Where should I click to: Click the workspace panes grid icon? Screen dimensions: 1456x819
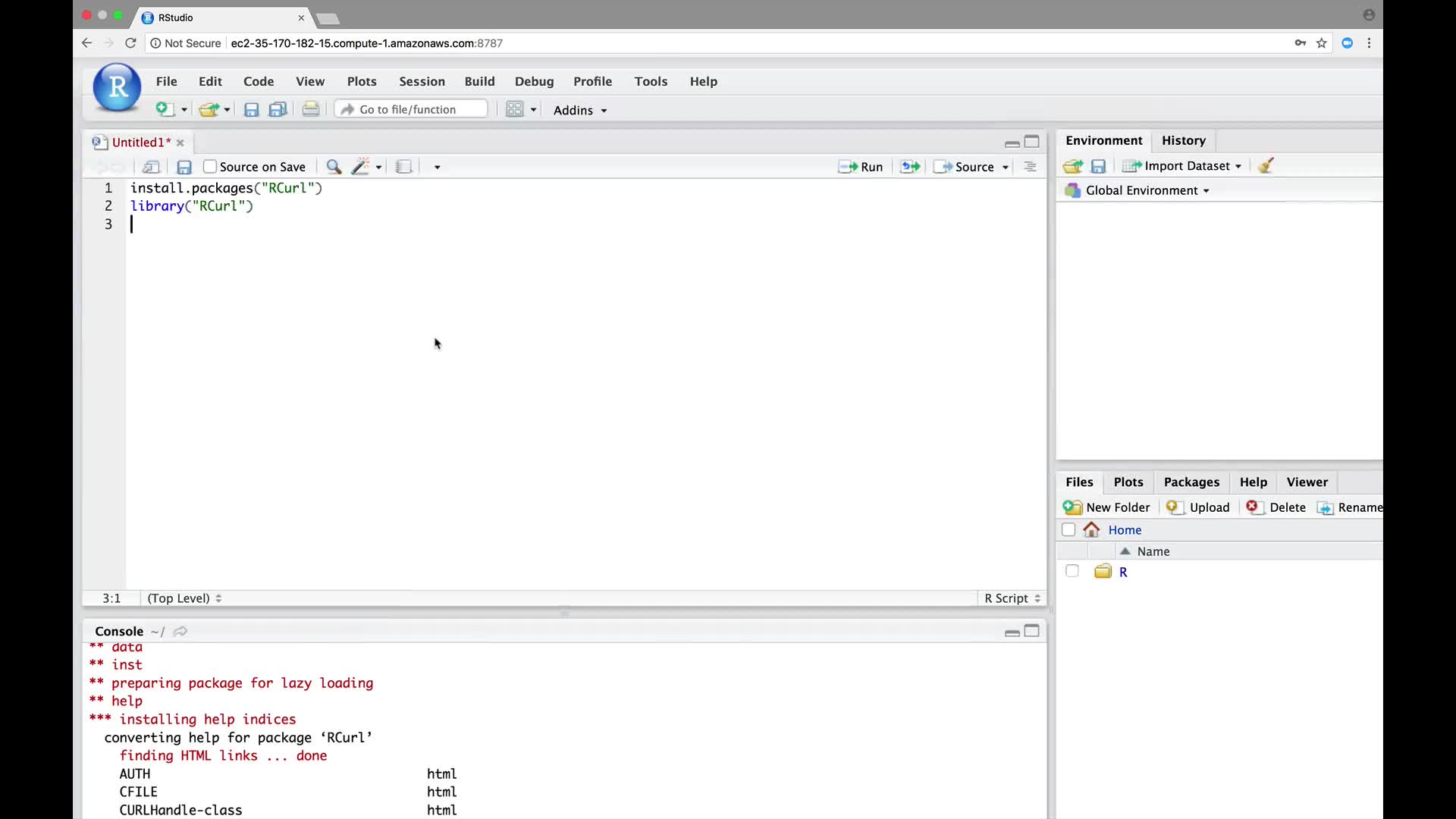click(515, 110)
